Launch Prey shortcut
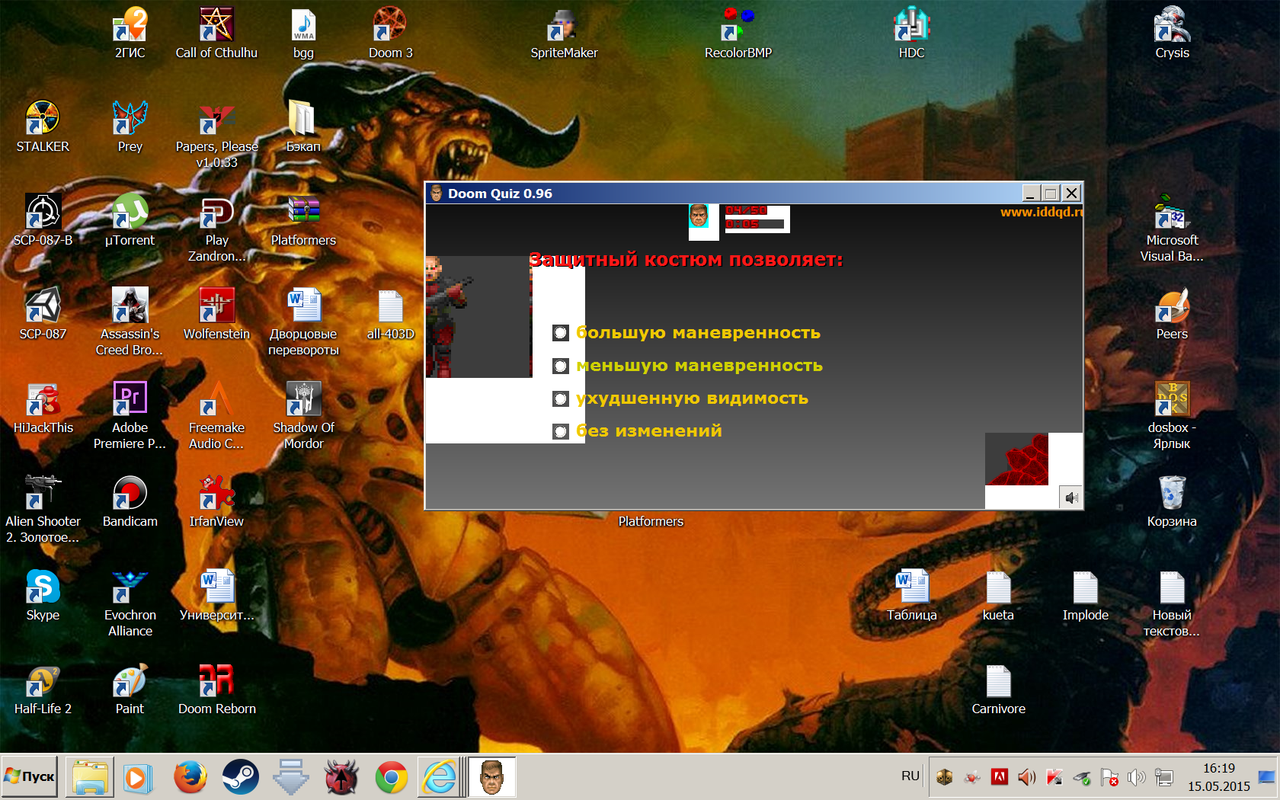The image size is (1280, 800). (x=130, y=127)
